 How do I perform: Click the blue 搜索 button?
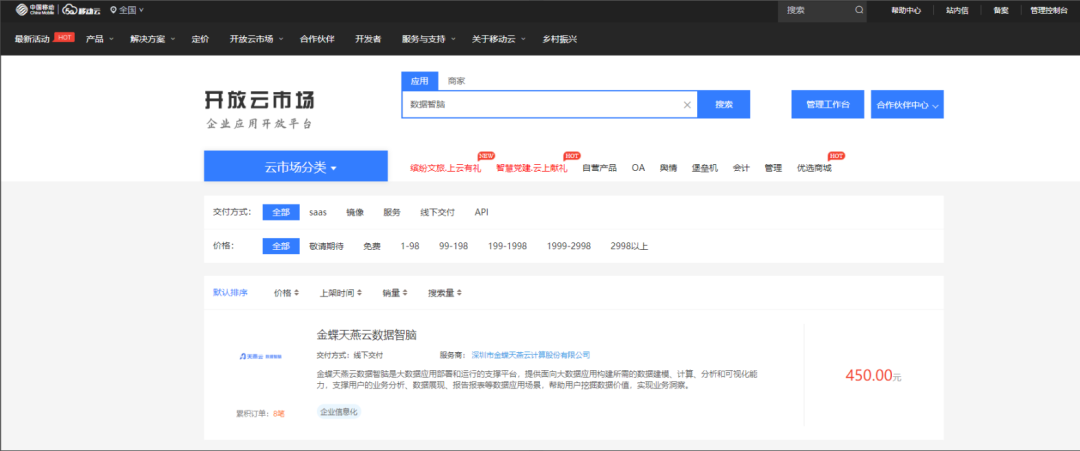pyautogui.click(x=724, y=104)
